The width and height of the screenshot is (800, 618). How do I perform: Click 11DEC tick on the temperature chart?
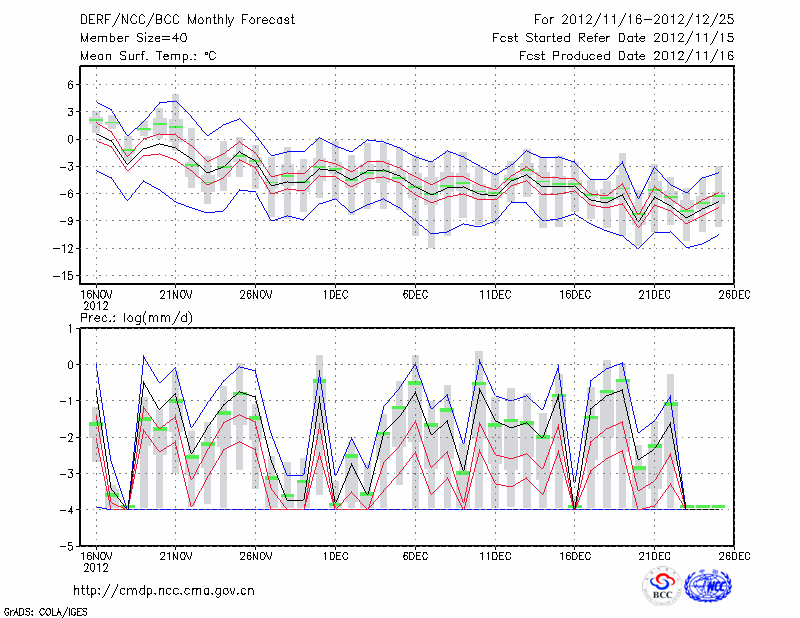(x=495, y=296)
